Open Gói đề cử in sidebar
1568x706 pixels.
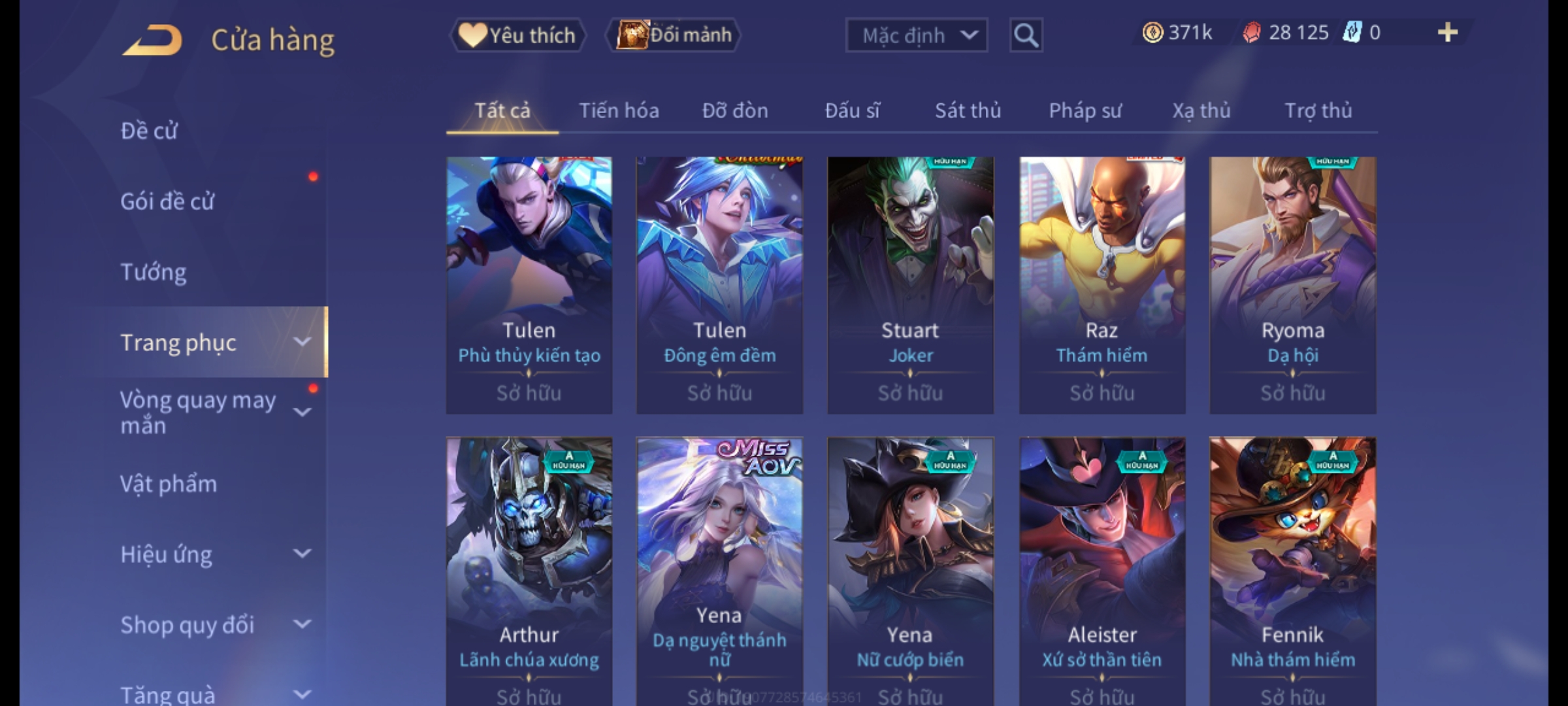167,201
